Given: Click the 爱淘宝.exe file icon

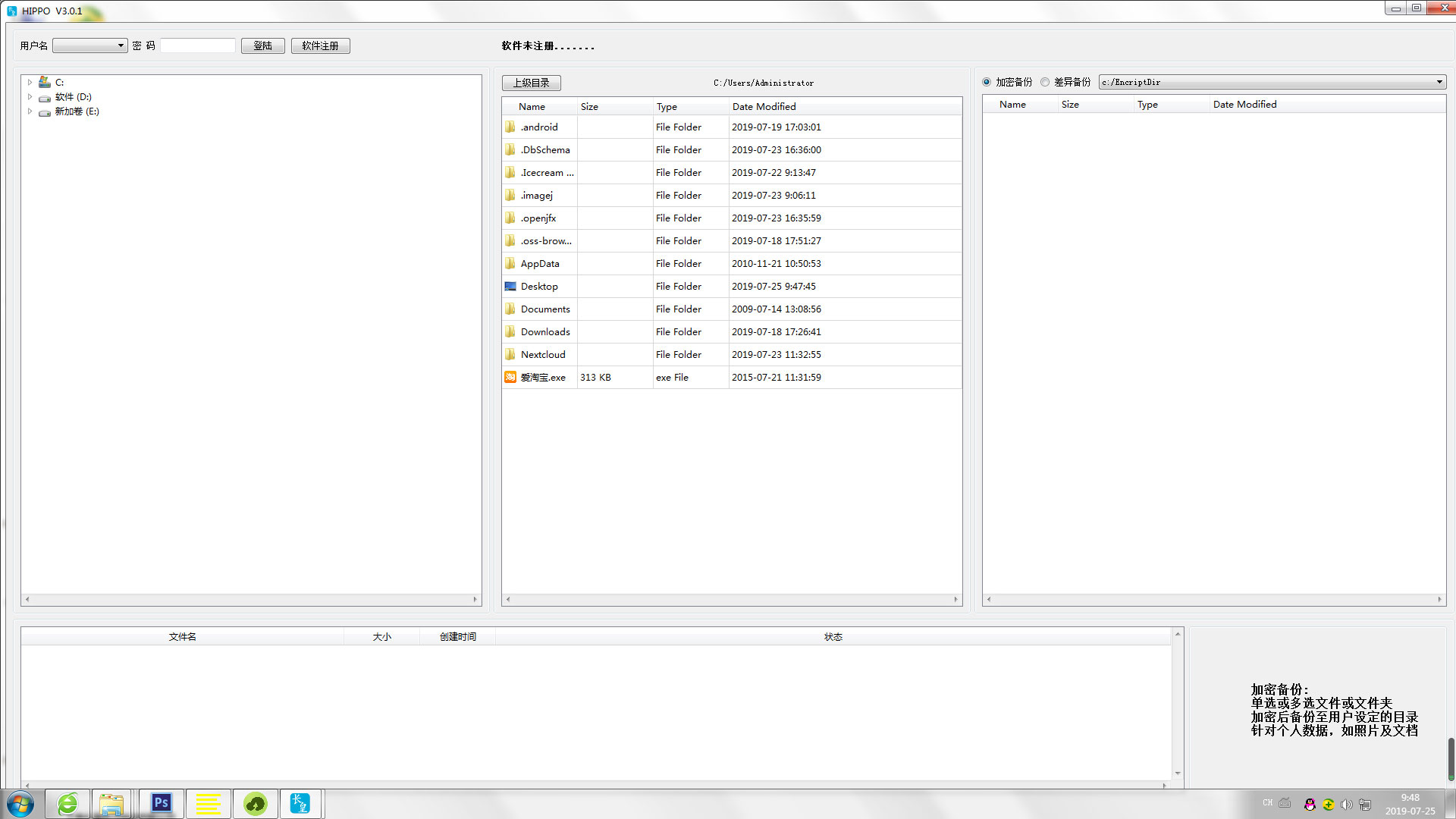Looking at the screenshot, I should pyautogui.click(x=510, y=377).
